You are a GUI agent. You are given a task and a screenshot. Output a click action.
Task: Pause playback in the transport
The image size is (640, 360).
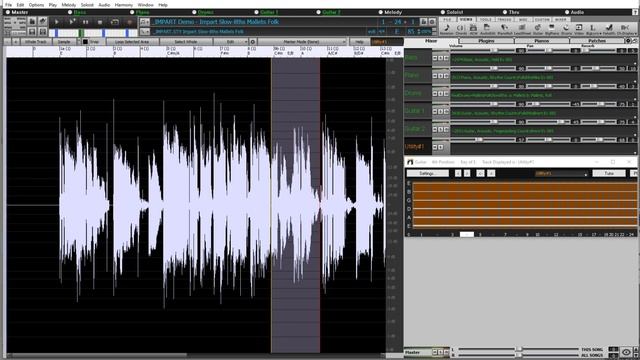pos(85,22)
